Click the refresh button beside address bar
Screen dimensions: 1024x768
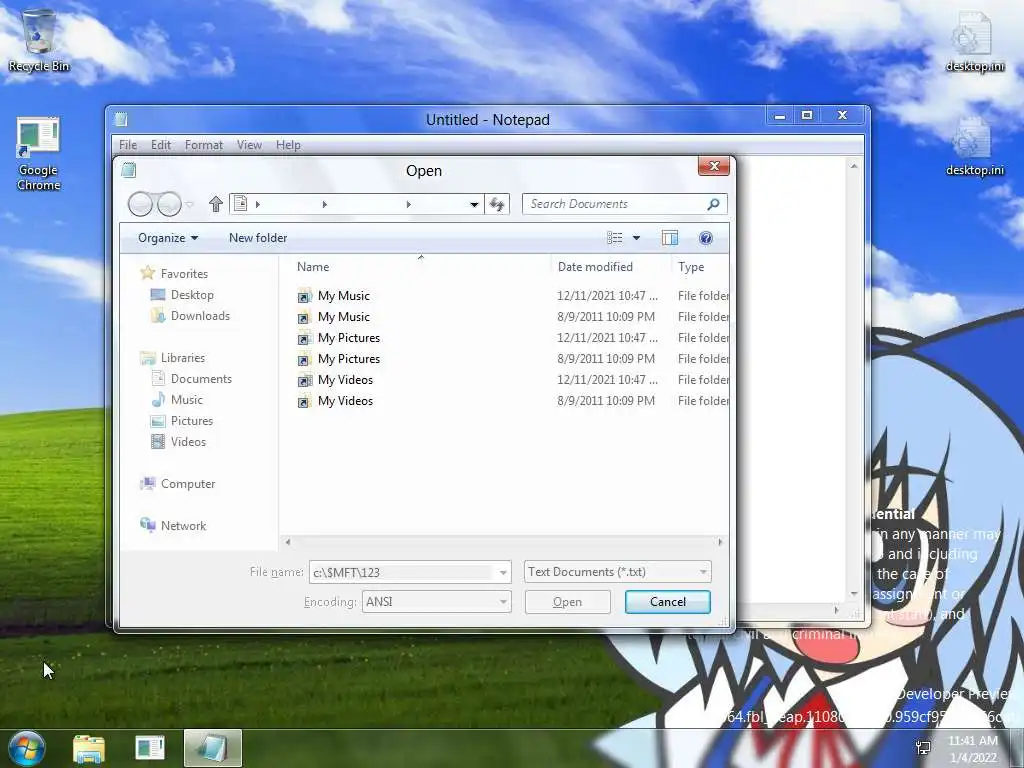pos(497,204)
